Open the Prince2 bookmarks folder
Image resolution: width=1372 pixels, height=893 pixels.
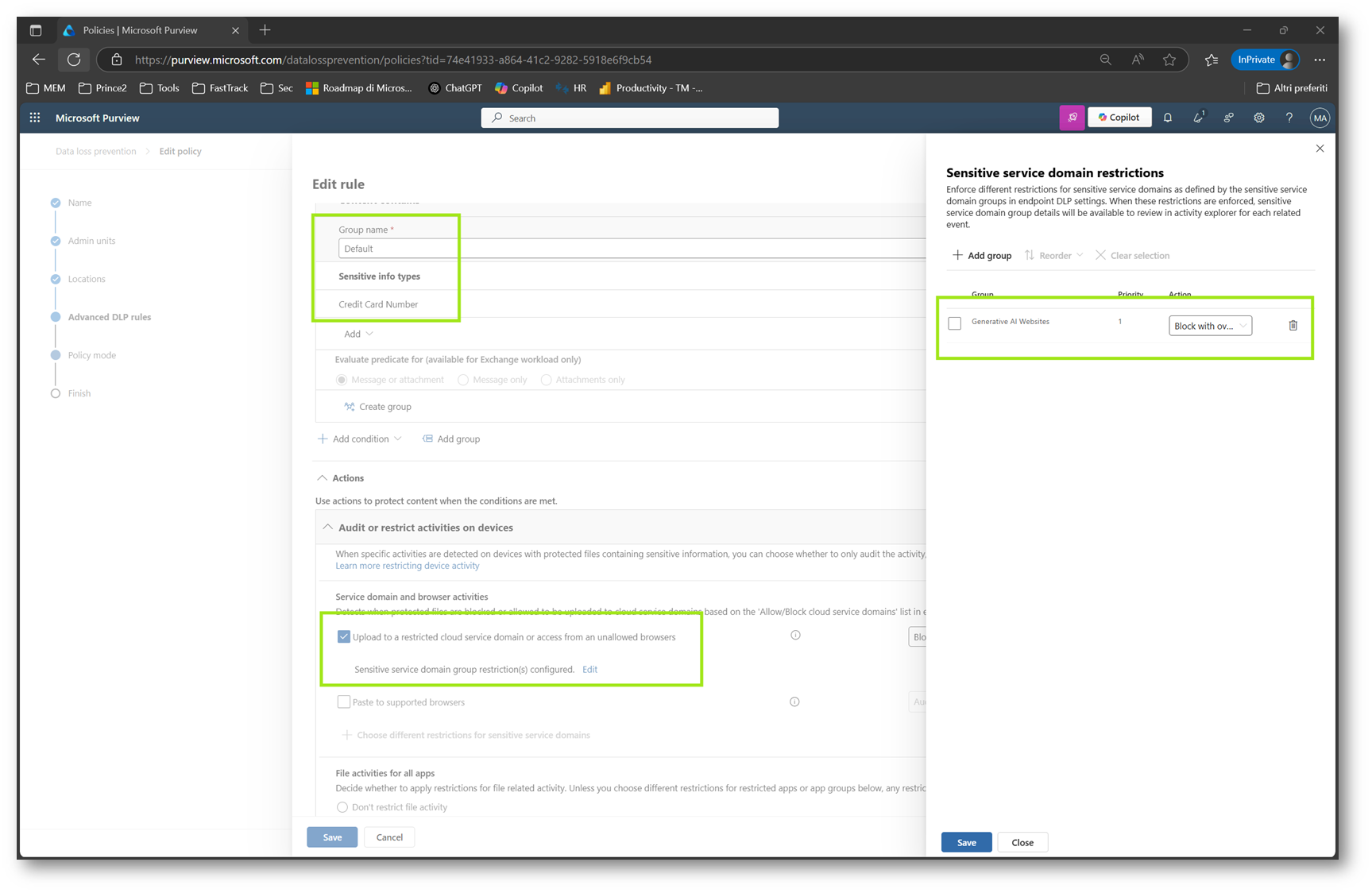[x=103, y=88]
